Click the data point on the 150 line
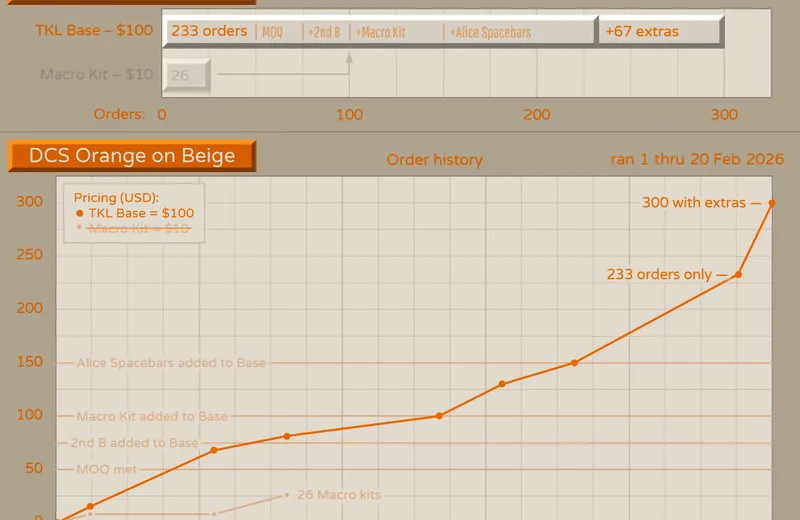Viewport: 800px width, 520px height. (574, 363)
